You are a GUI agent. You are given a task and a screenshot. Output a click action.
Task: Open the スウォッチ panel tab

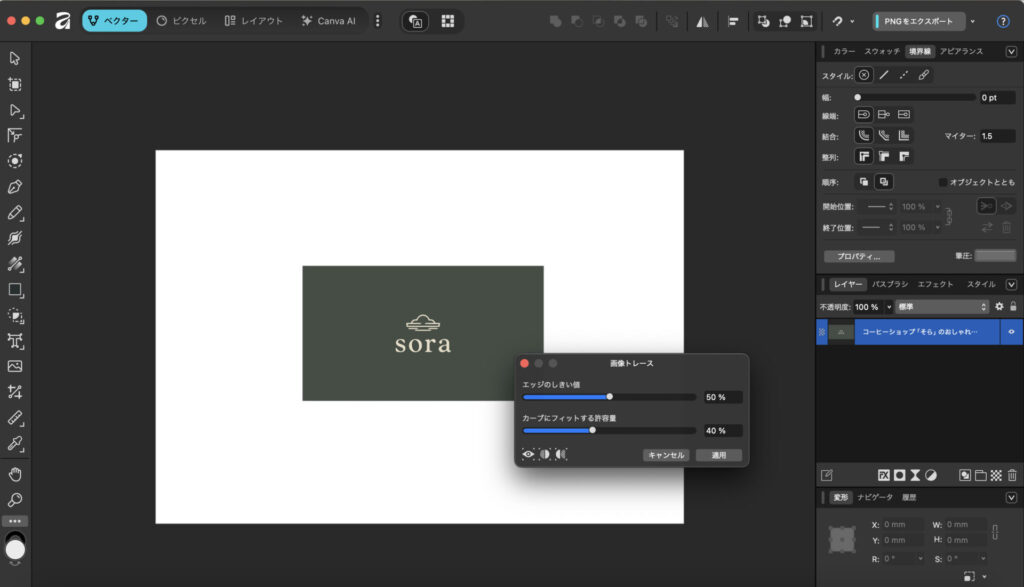882,51
